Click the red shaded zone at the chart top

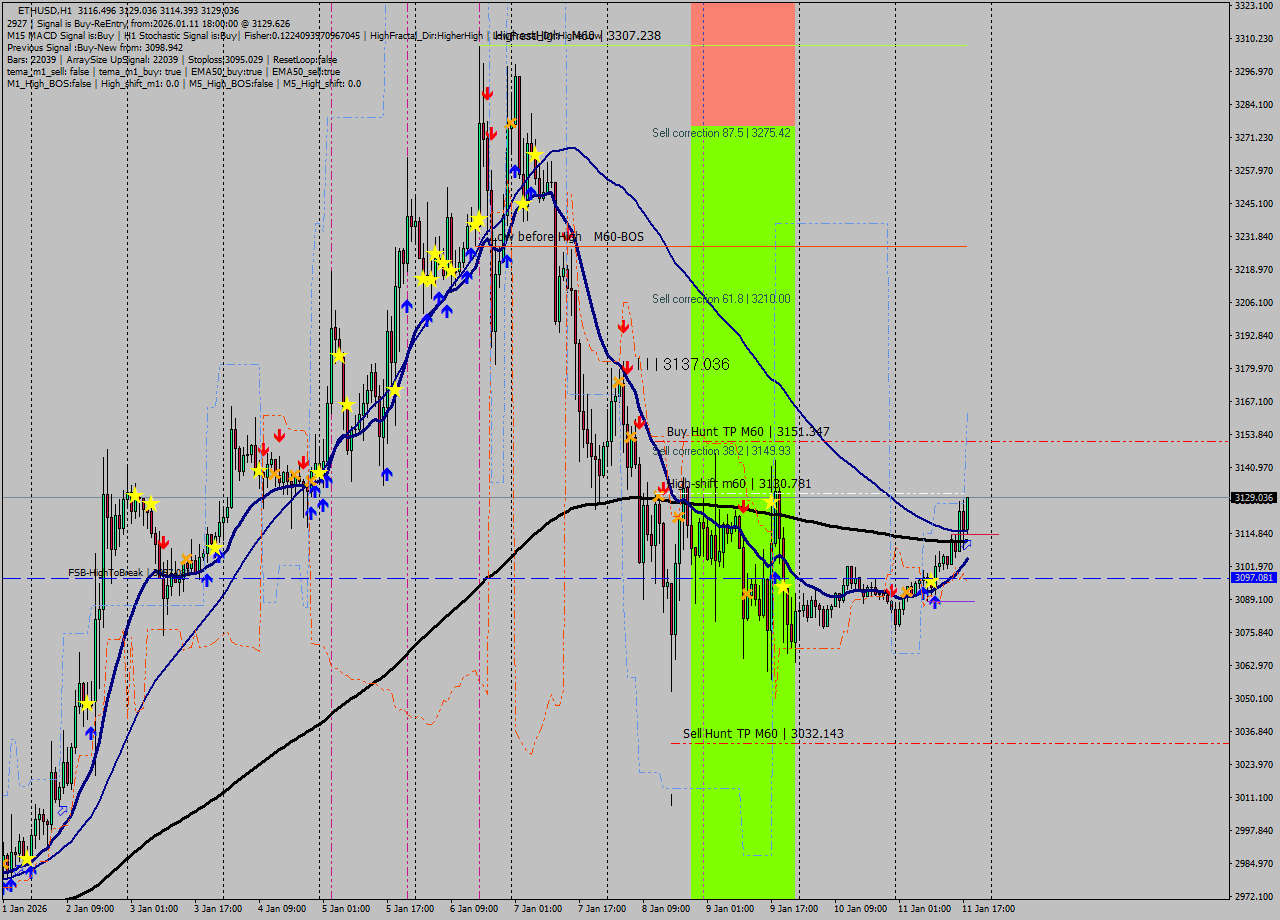pos(744,60)
